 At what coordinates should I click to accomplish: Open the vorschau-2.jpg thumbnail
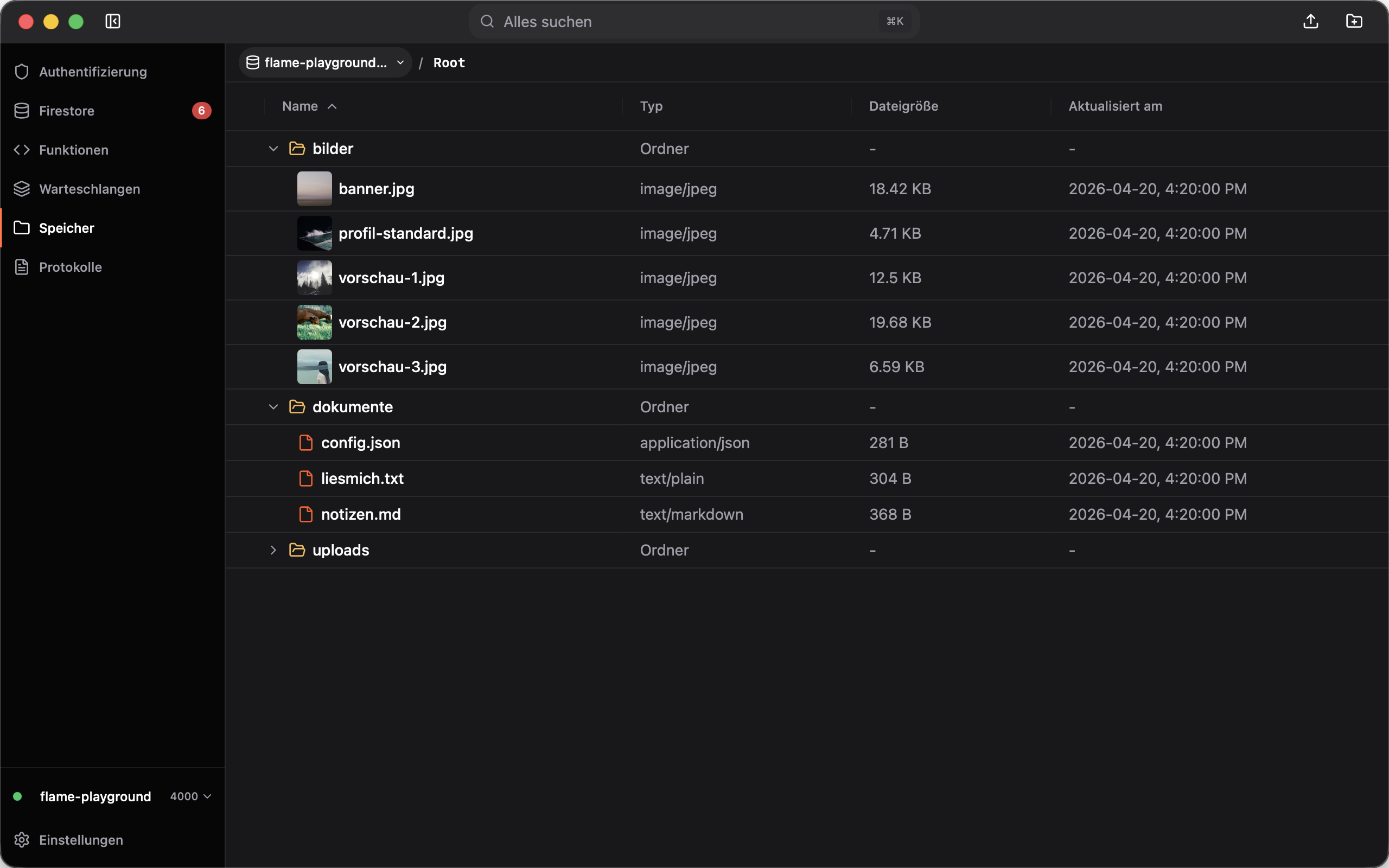[x=315, y=322]
